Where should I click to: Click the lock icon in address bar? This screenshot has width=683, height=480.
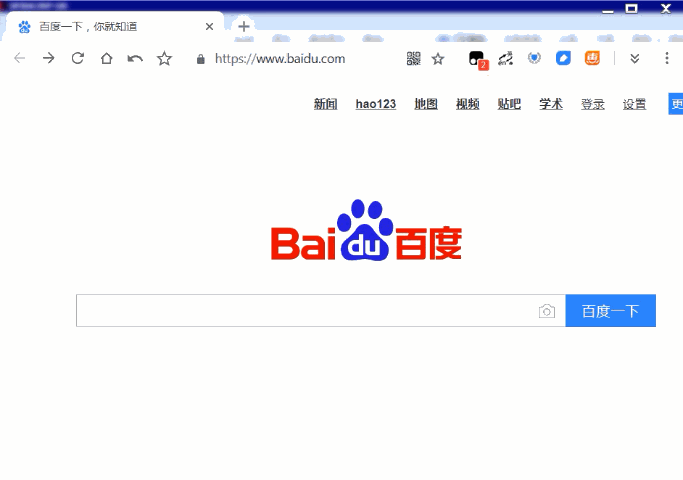pyautogui.click(x=200, y=59)
